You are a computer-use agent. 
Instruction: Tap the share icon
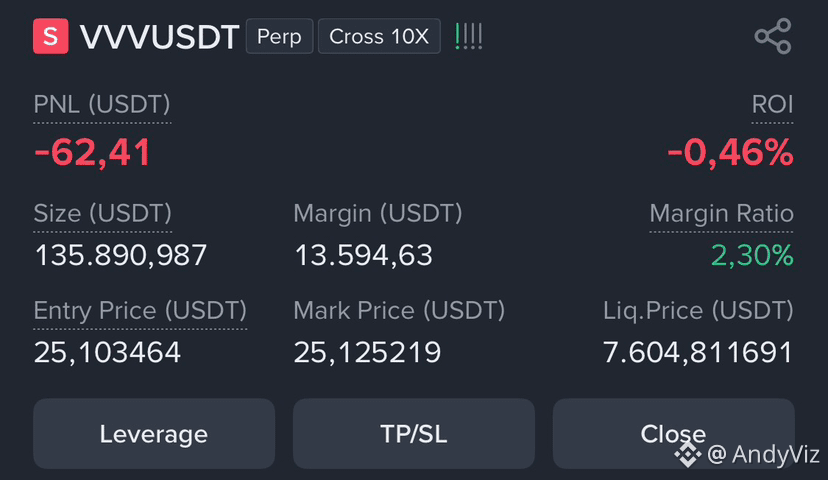[x=773, y=36]
